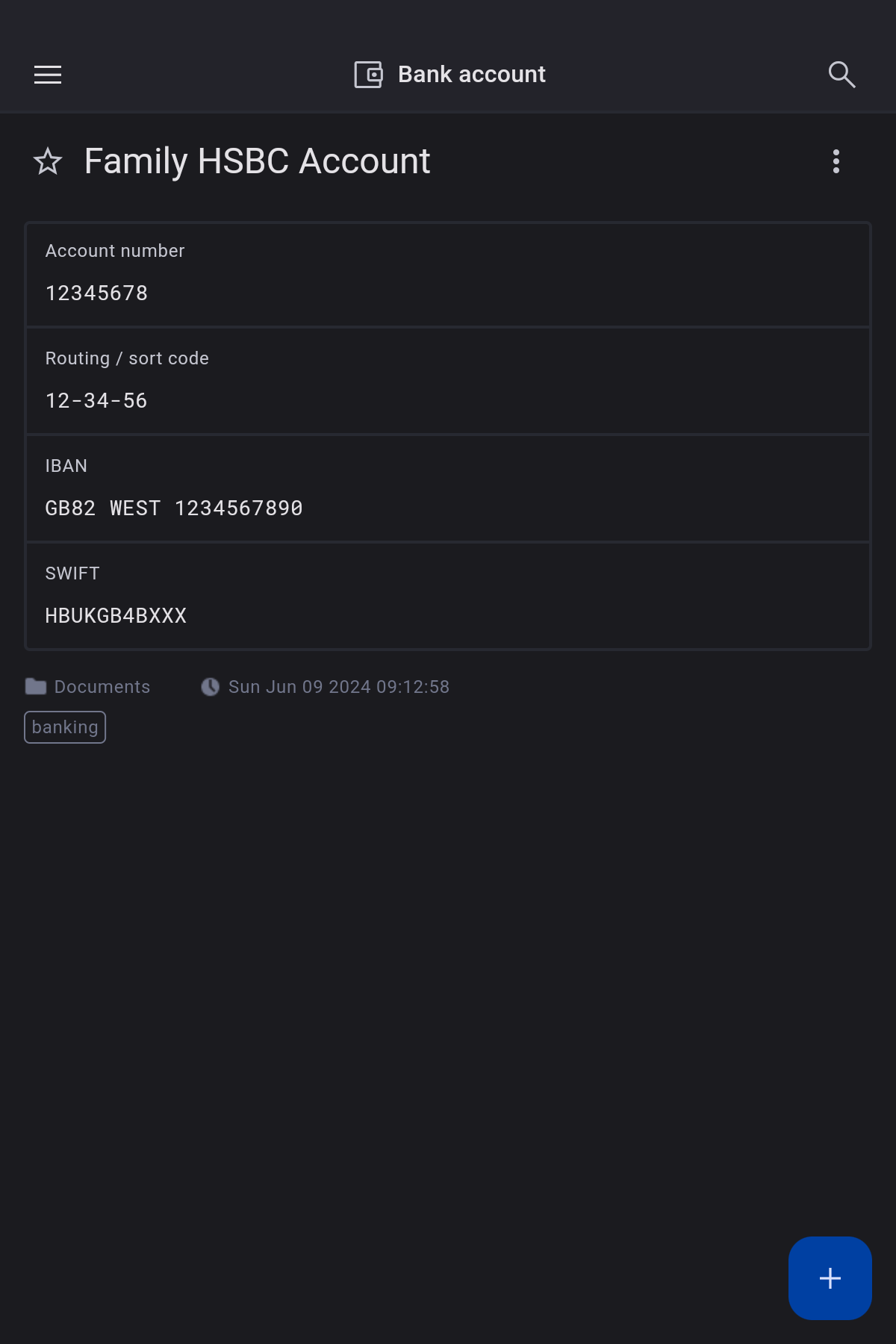Screen dimensions: 896x1344
Task: Select the banking tag
Action: click(x=65, y=727)
